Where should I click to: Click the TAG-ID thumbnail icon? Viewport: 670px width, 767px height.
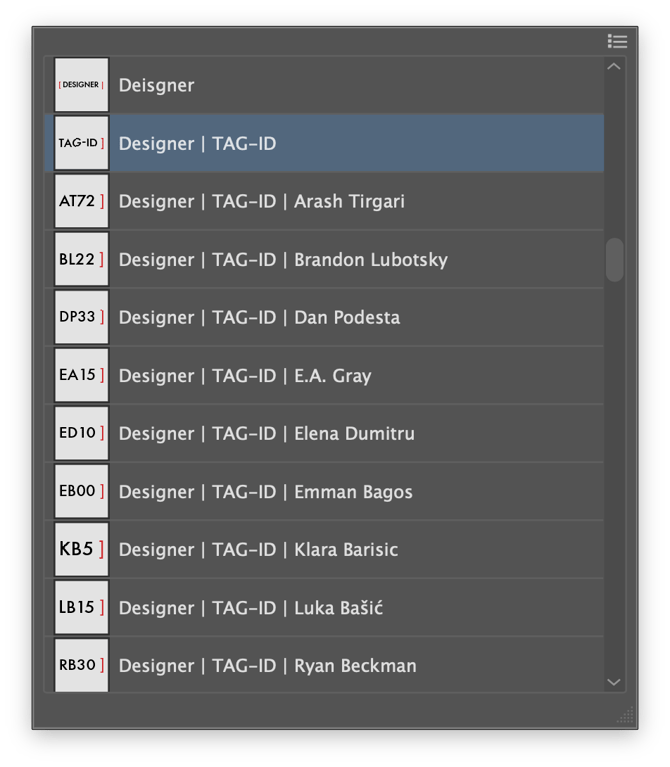pyautogui.click(x=81, y=143)
